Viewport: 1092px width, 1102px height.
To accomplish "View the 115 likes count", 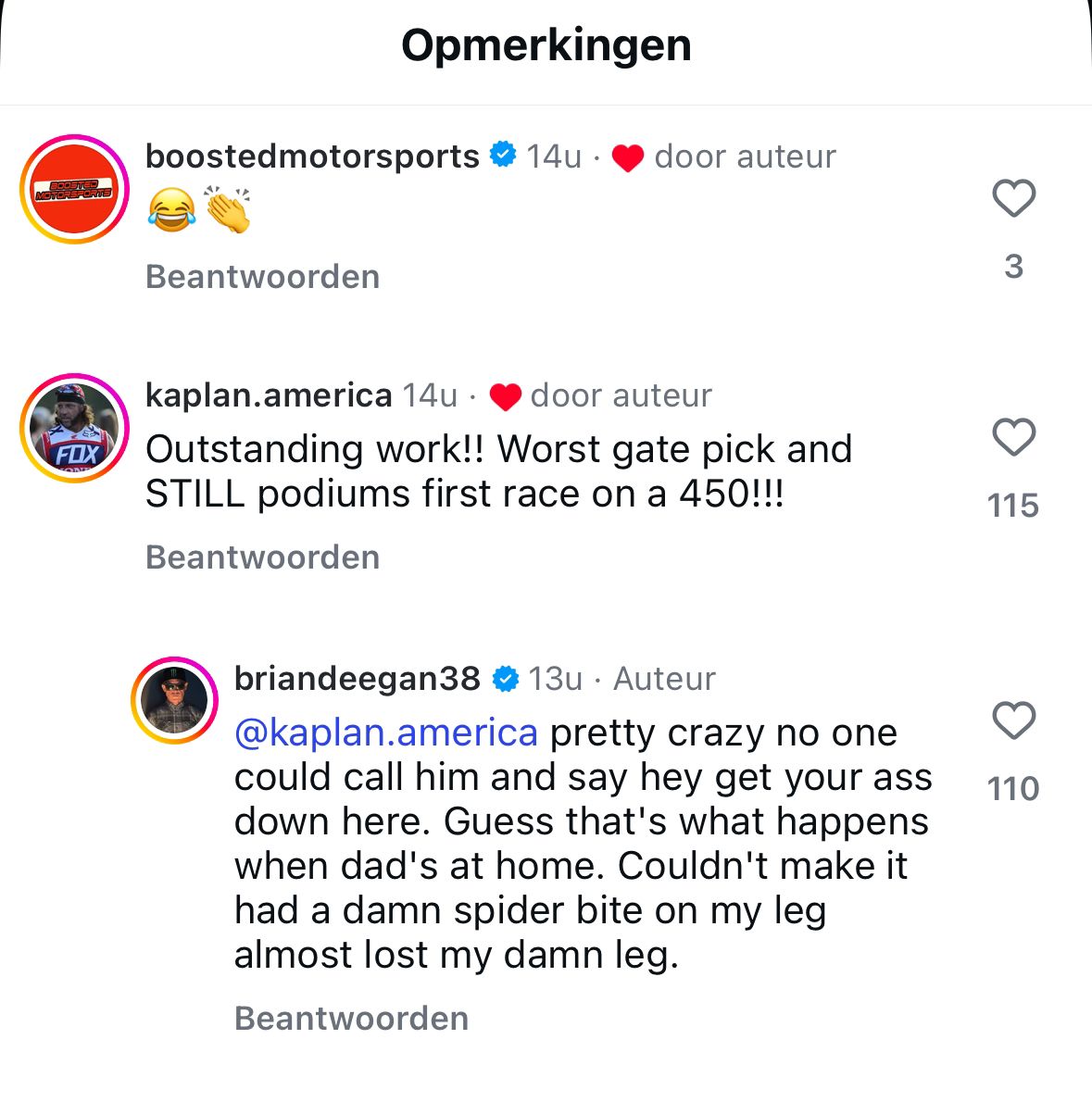I will point(1013,506).
